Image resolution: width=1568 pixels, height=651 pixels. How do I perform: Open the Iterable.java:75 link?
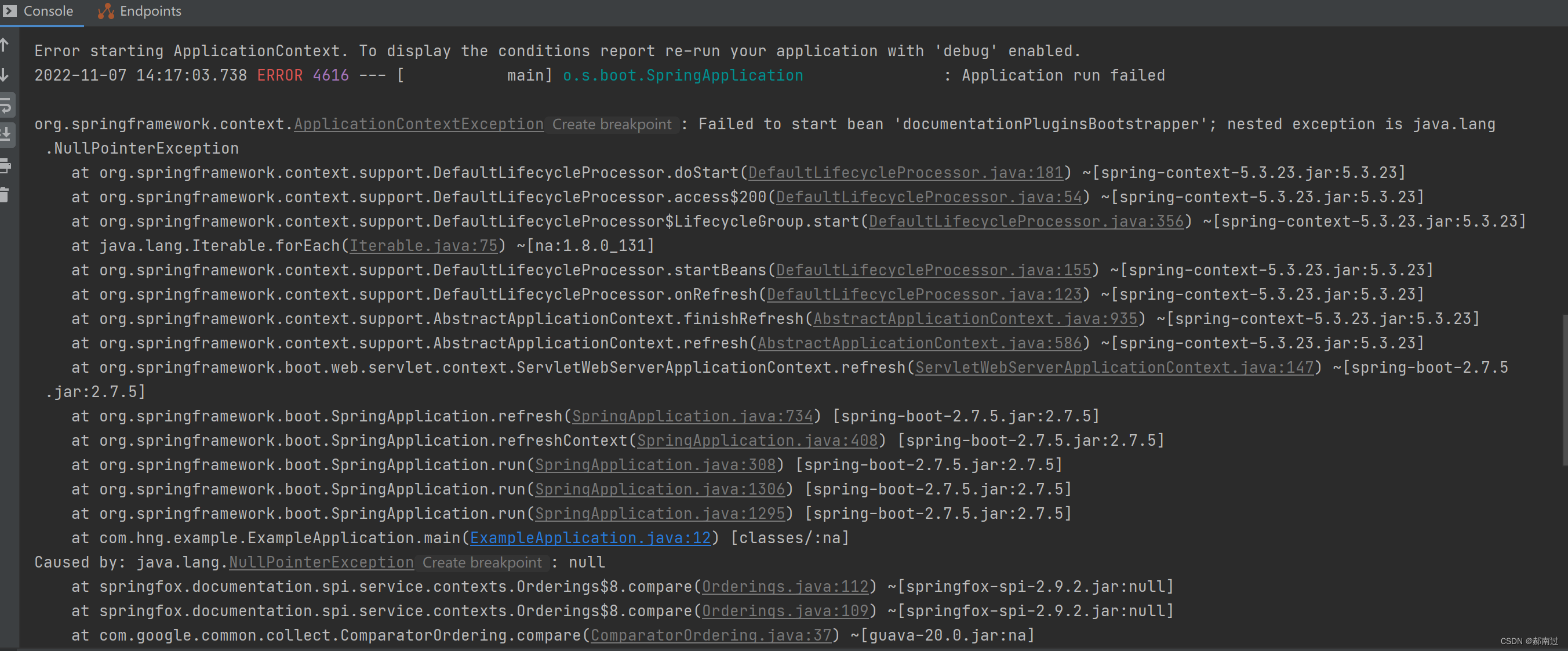point(423,246)
